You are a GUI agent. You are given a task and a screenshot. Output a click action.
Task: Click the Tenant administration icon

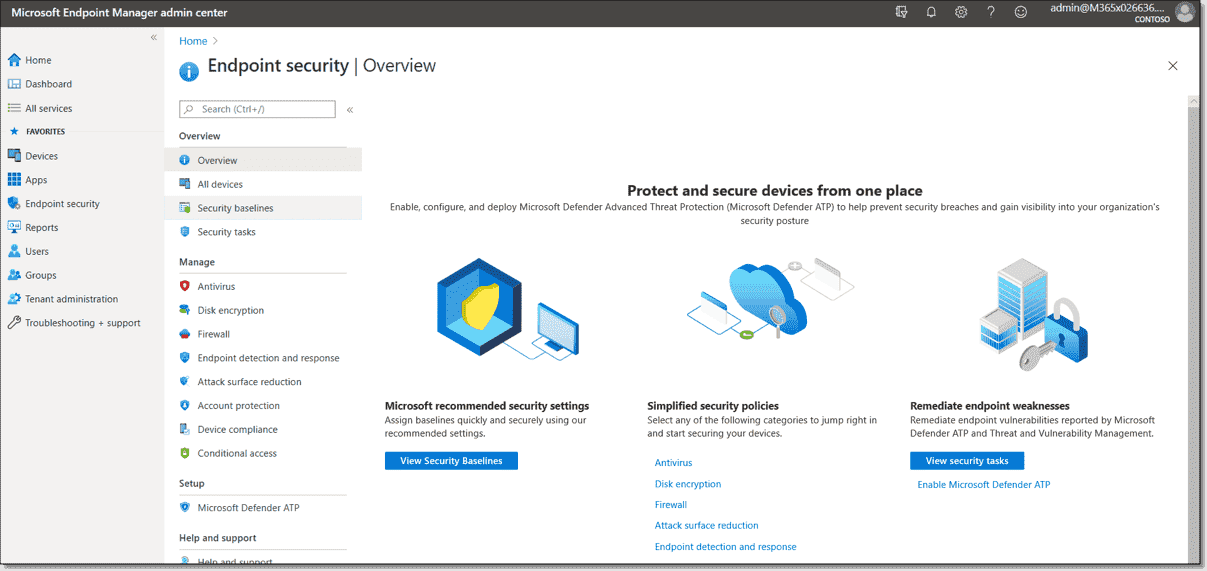(x=14, y=299)
